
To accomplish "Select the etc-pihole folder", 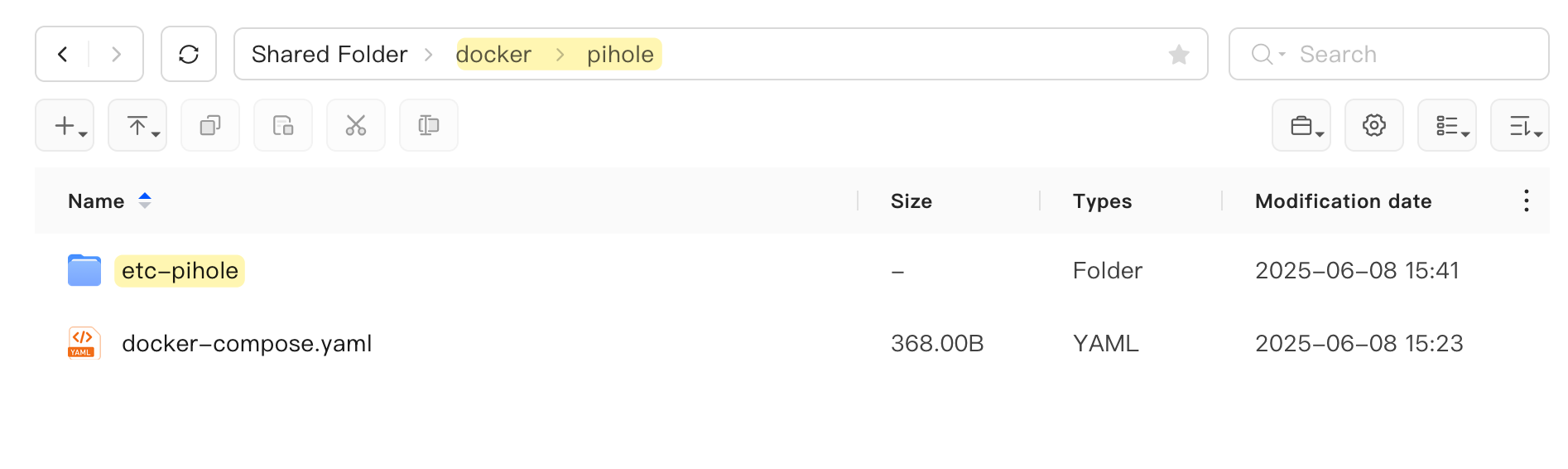I will (x=180, y=271).
